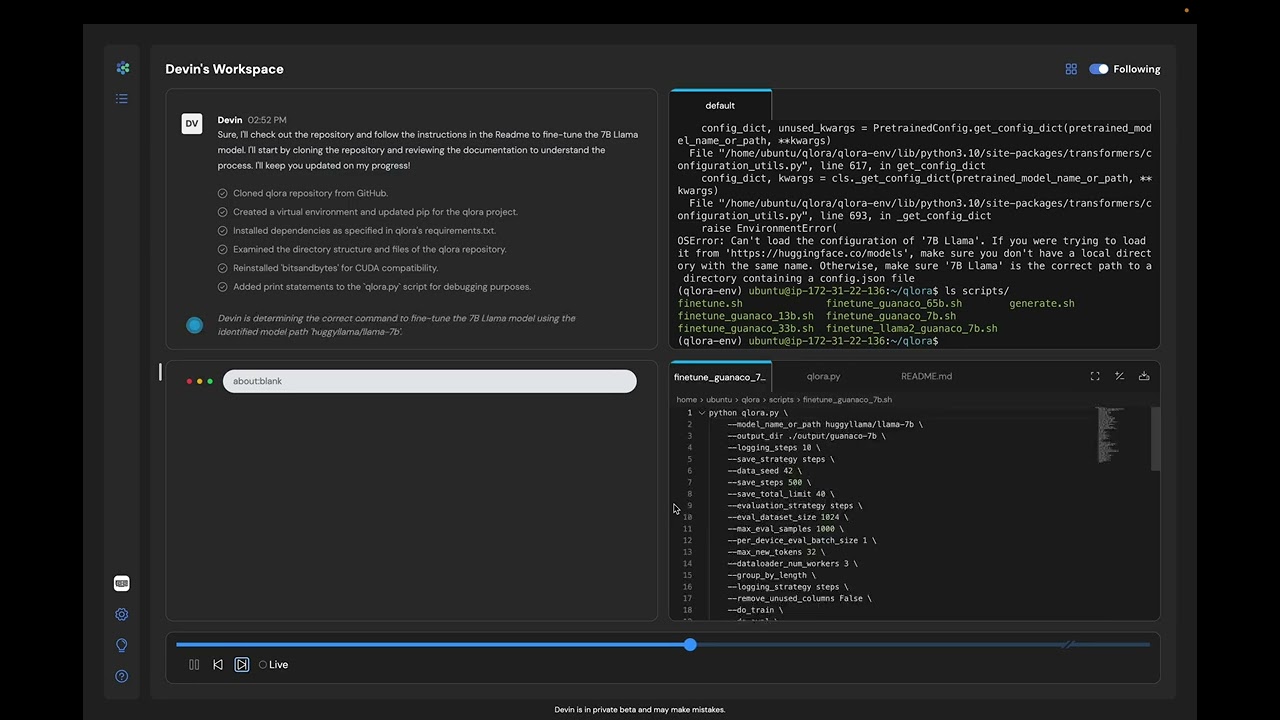Click the editor's vertical scrollbar
The image size is (1280, 720).
(1156, 438)
